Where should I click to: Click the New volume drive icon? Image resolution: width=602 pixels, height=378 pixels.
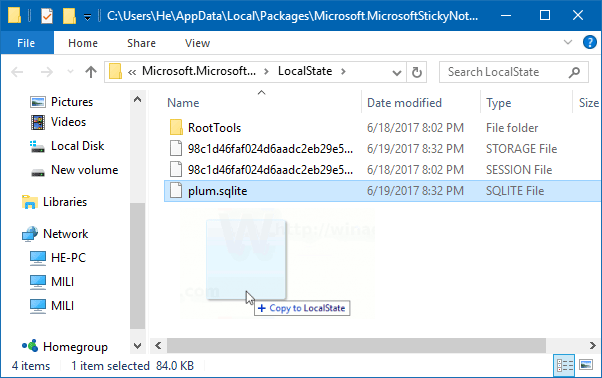click(38, 172)
